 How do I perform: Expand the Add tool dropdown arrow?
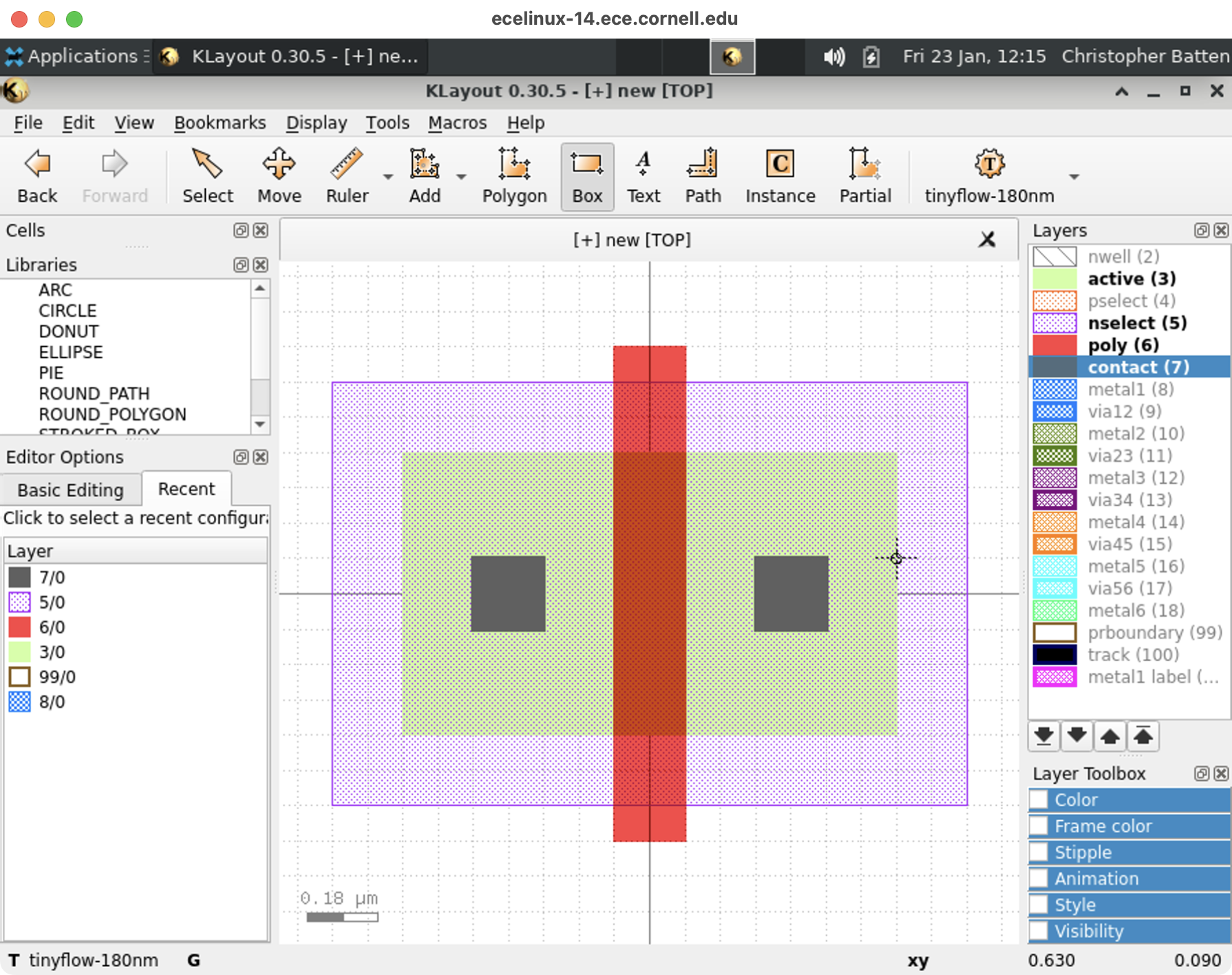coord(461,177)
